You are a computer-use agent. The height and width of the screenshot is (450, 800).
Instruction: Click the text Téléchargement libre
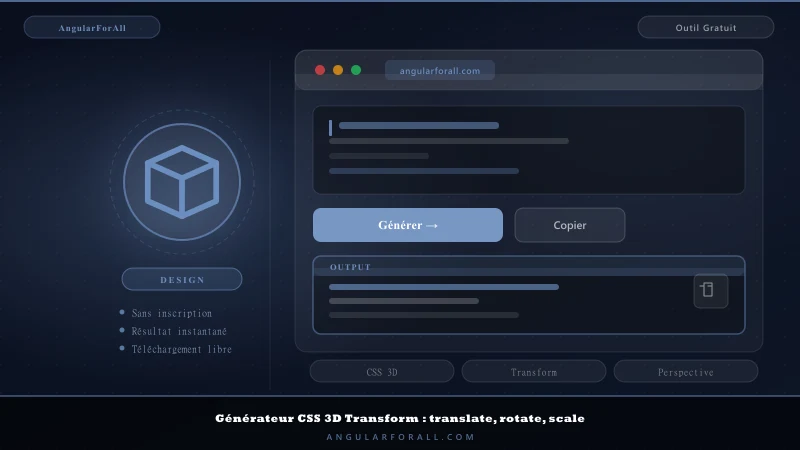tap(182, 349)
